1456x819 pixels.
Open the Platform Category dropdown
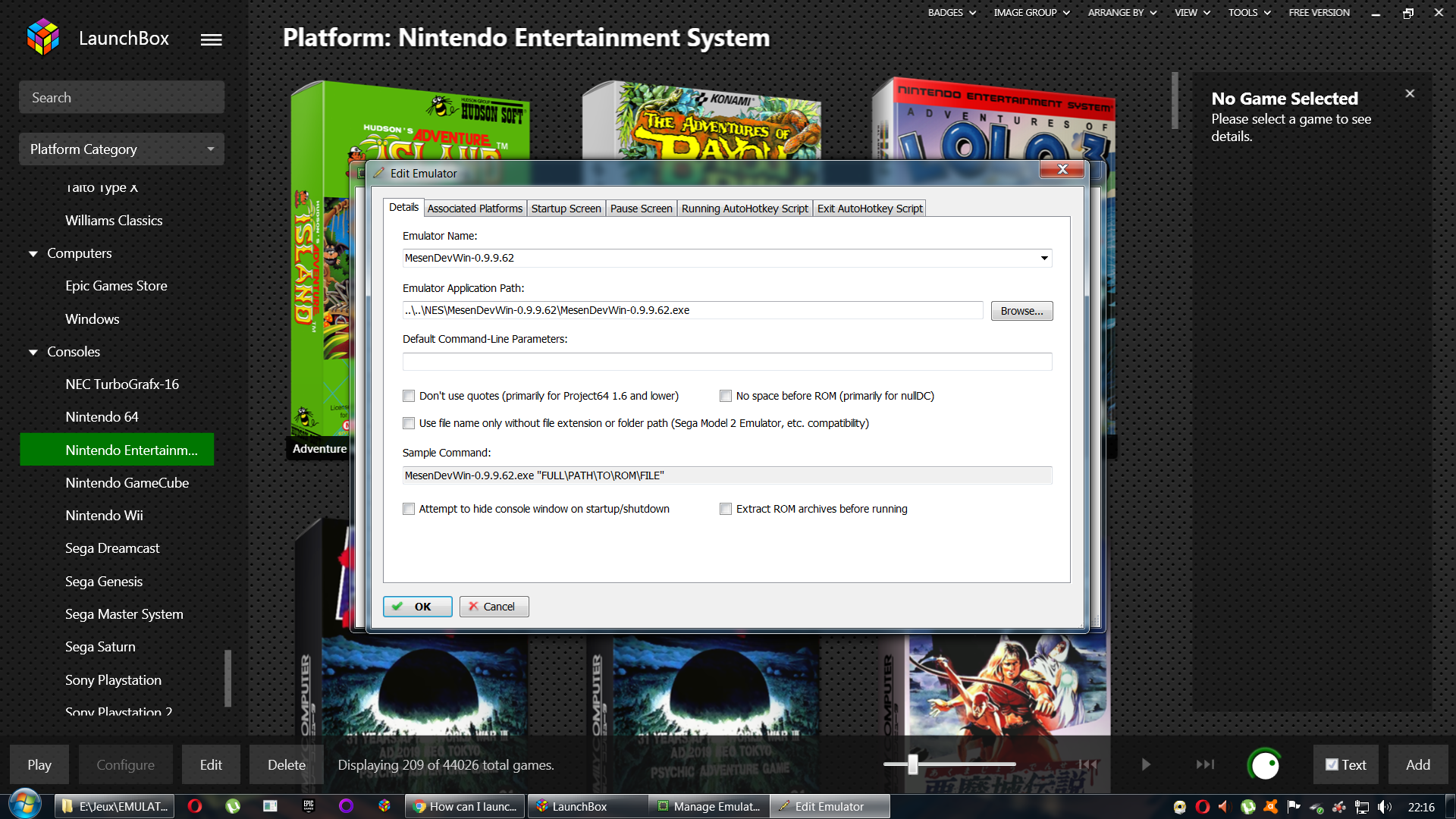point(121,149)
